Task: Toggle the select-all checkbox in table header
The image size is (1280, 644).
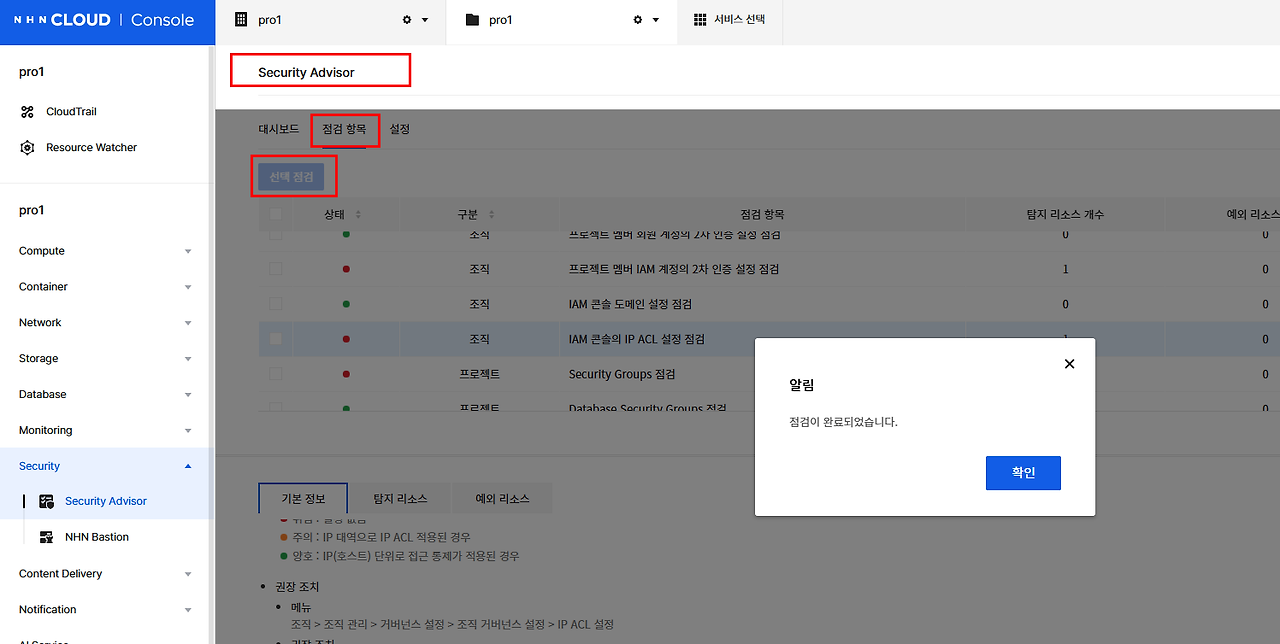Action: click(x=275, y=214)
